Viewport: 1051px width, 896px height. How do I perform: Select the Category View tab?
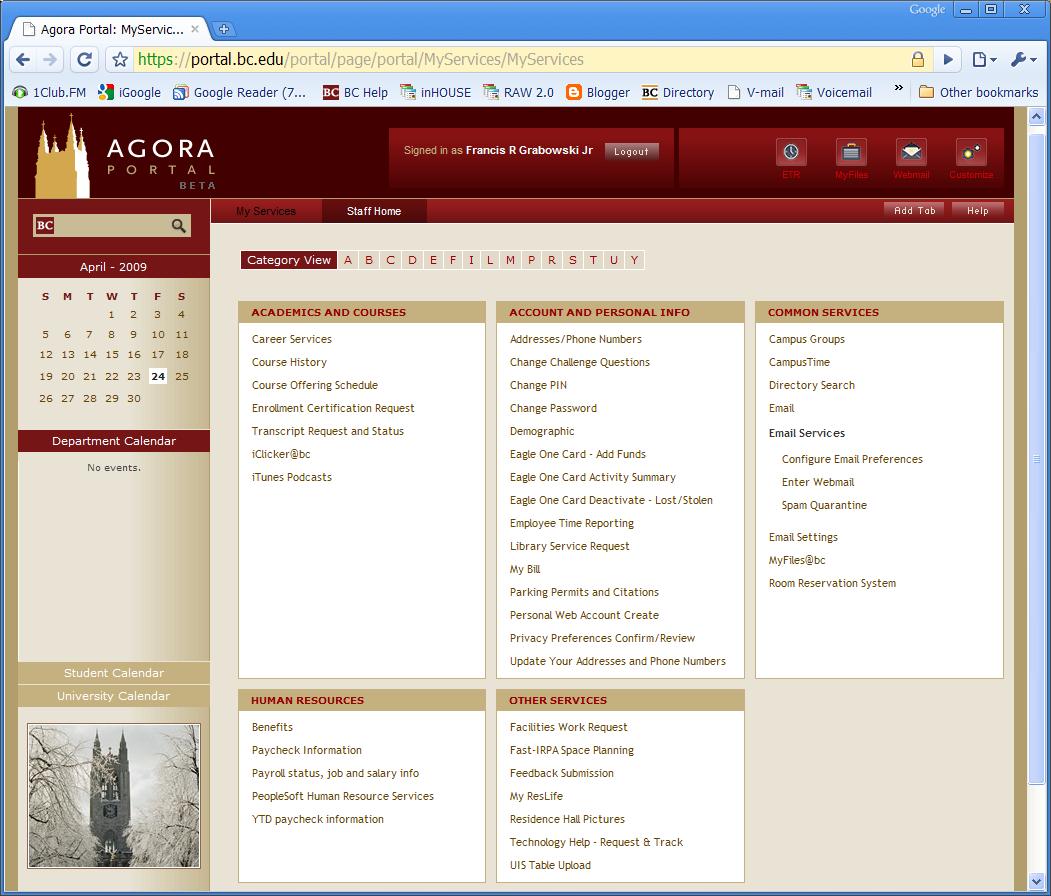(289, 260)
